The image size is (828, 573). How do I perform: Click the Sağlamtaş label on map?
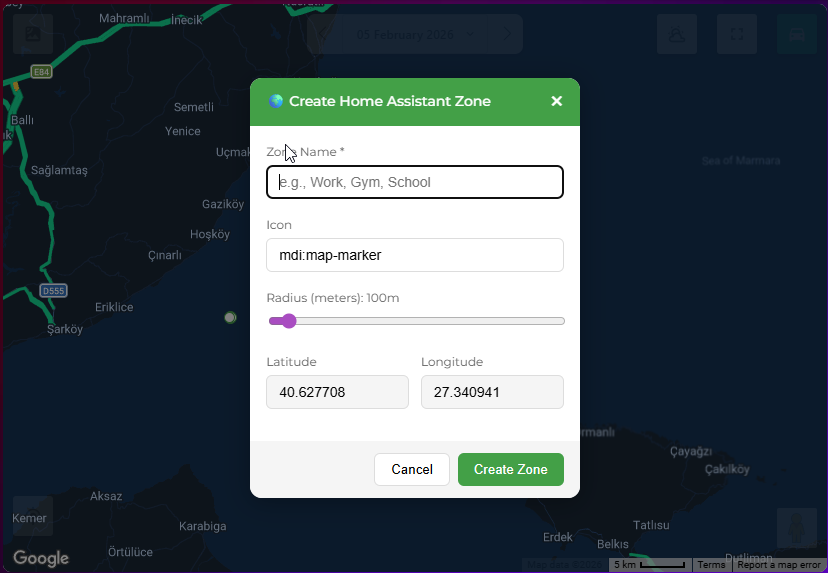tap(59, 171)
